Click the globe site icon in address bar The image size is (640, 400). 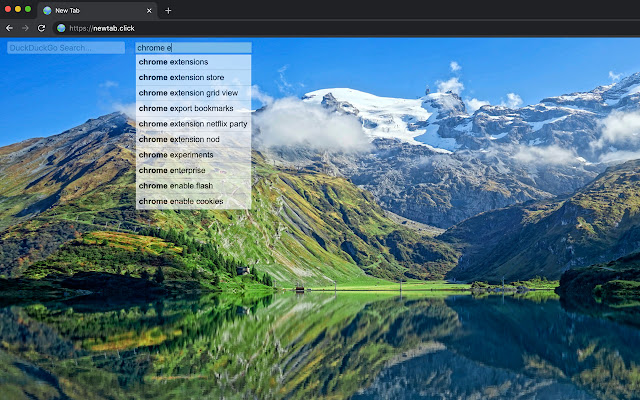point(61,28)
